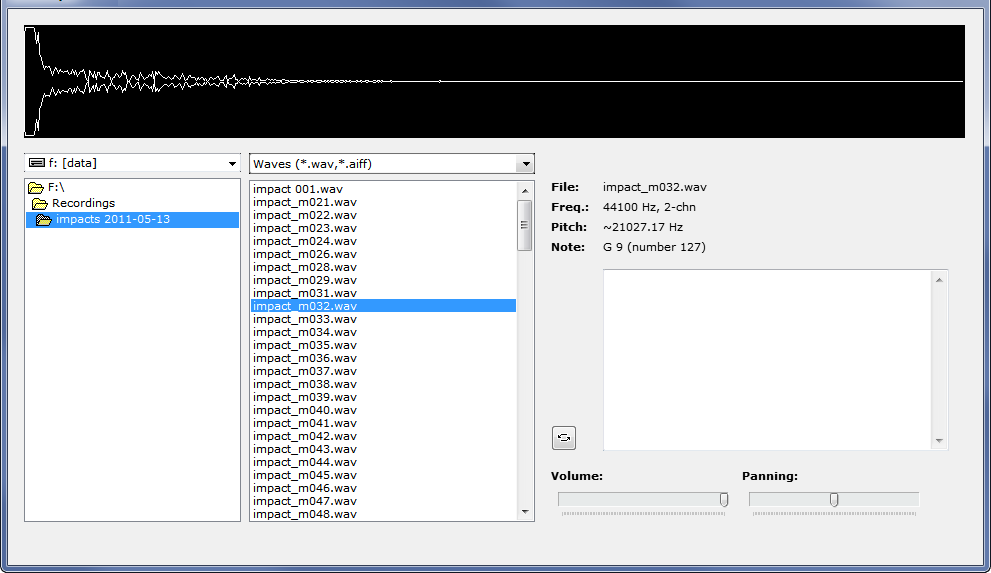Select impact_m040.wav
The height and width of the screenshot is (573, 991).
(305, 410)
